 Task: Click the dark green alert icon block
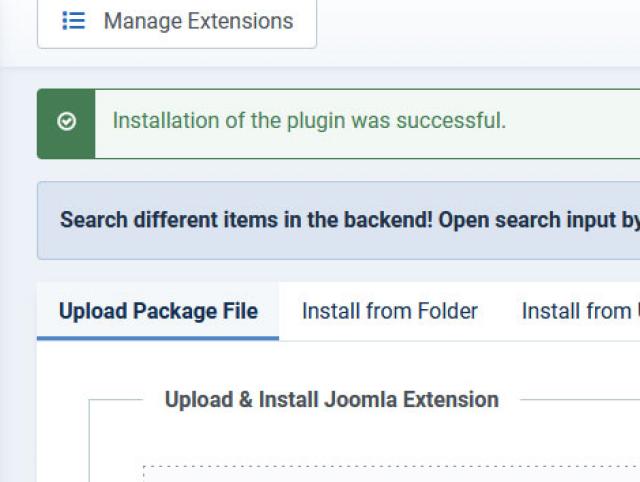tap(66, 124)
